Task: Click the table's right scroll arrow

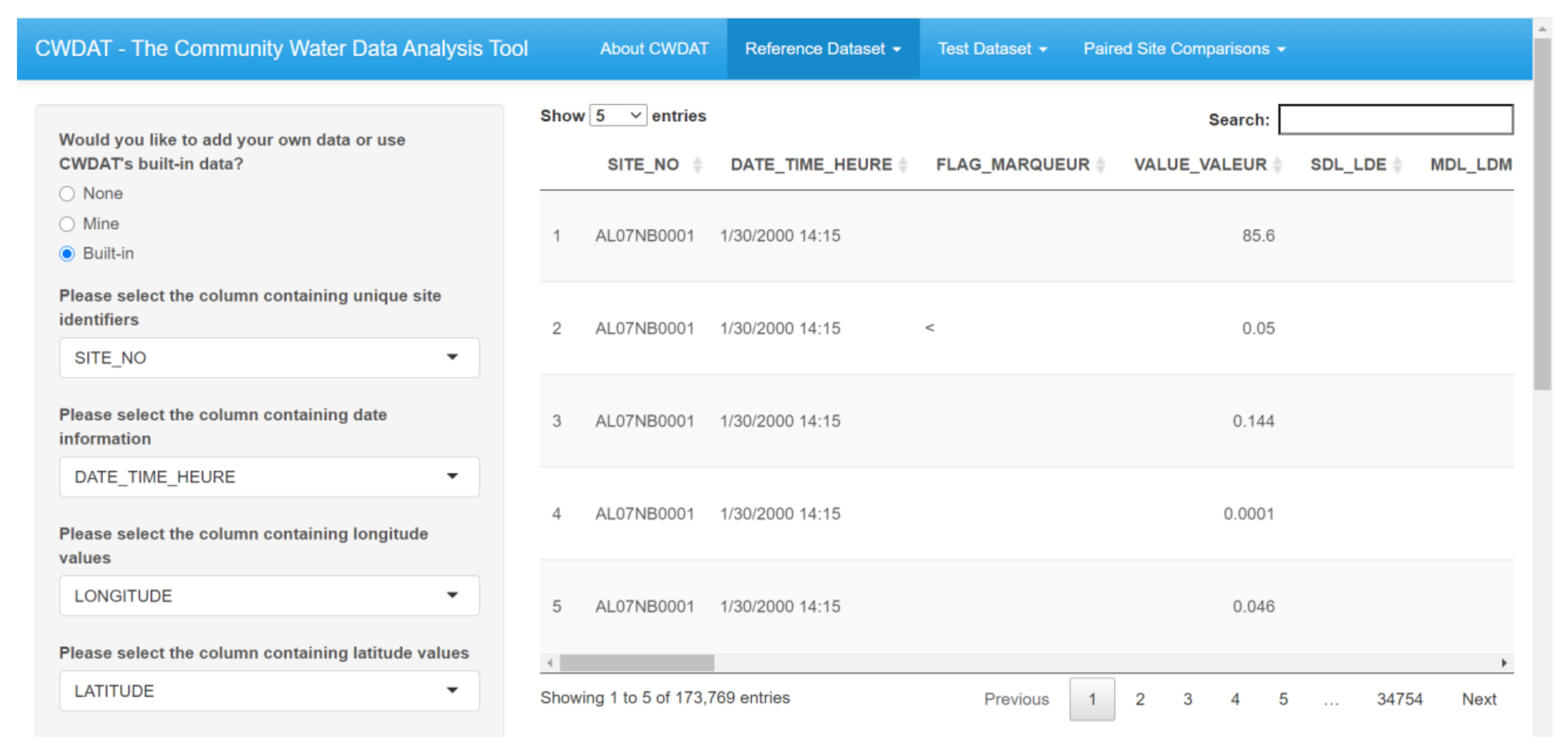Action: [x=1504, y=663]
